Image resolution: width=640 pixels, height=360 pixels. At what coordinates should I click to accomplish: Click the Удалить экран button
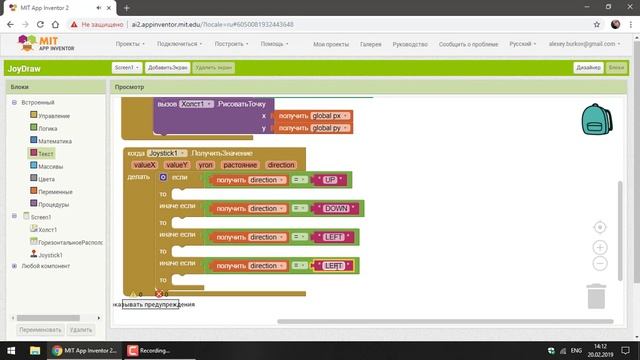213,68
